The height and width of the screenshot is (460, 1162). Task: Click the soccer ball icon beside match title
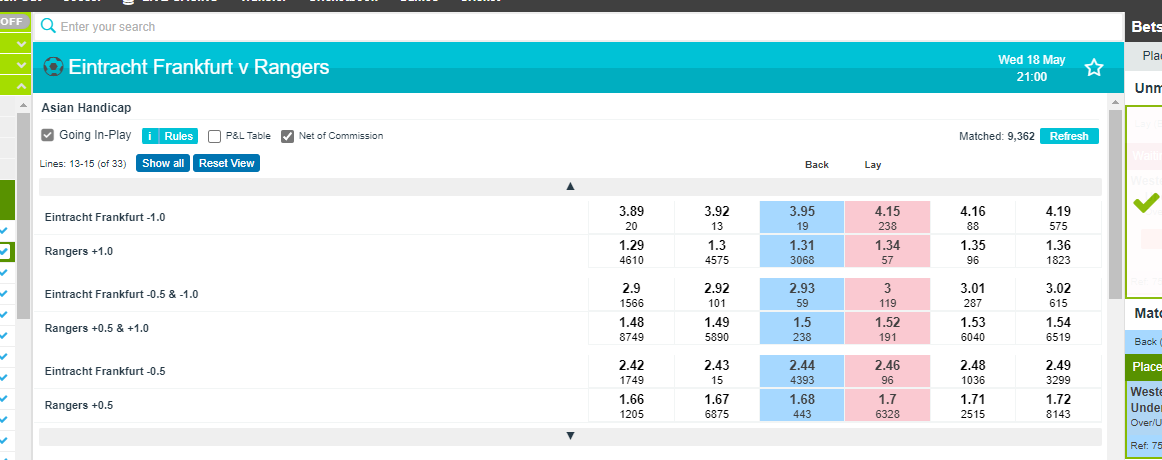pyautogui.click(x=53, y=67)
